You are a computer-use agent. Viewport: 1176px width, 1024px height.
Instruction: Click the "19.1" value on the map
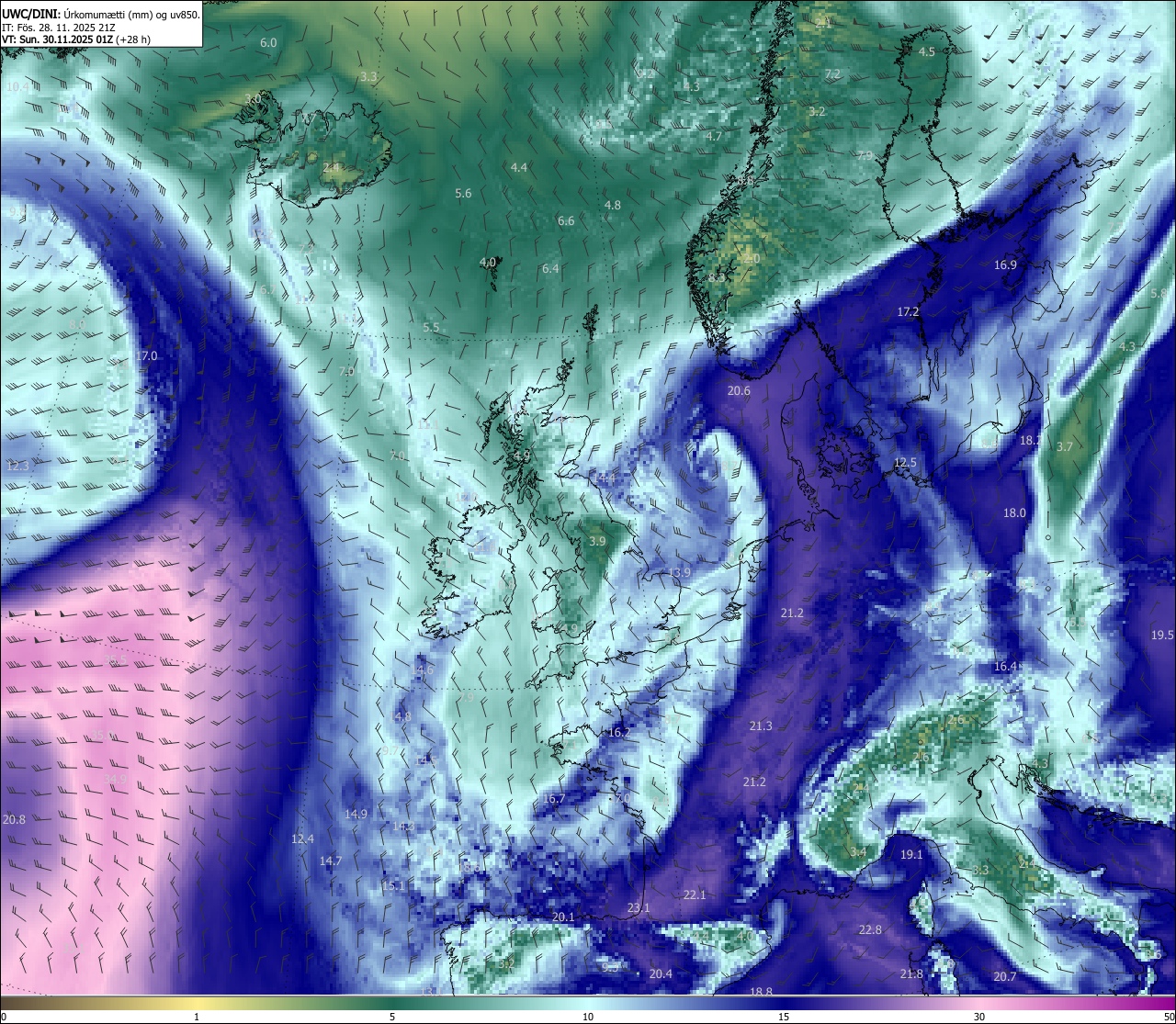(911, 855)
